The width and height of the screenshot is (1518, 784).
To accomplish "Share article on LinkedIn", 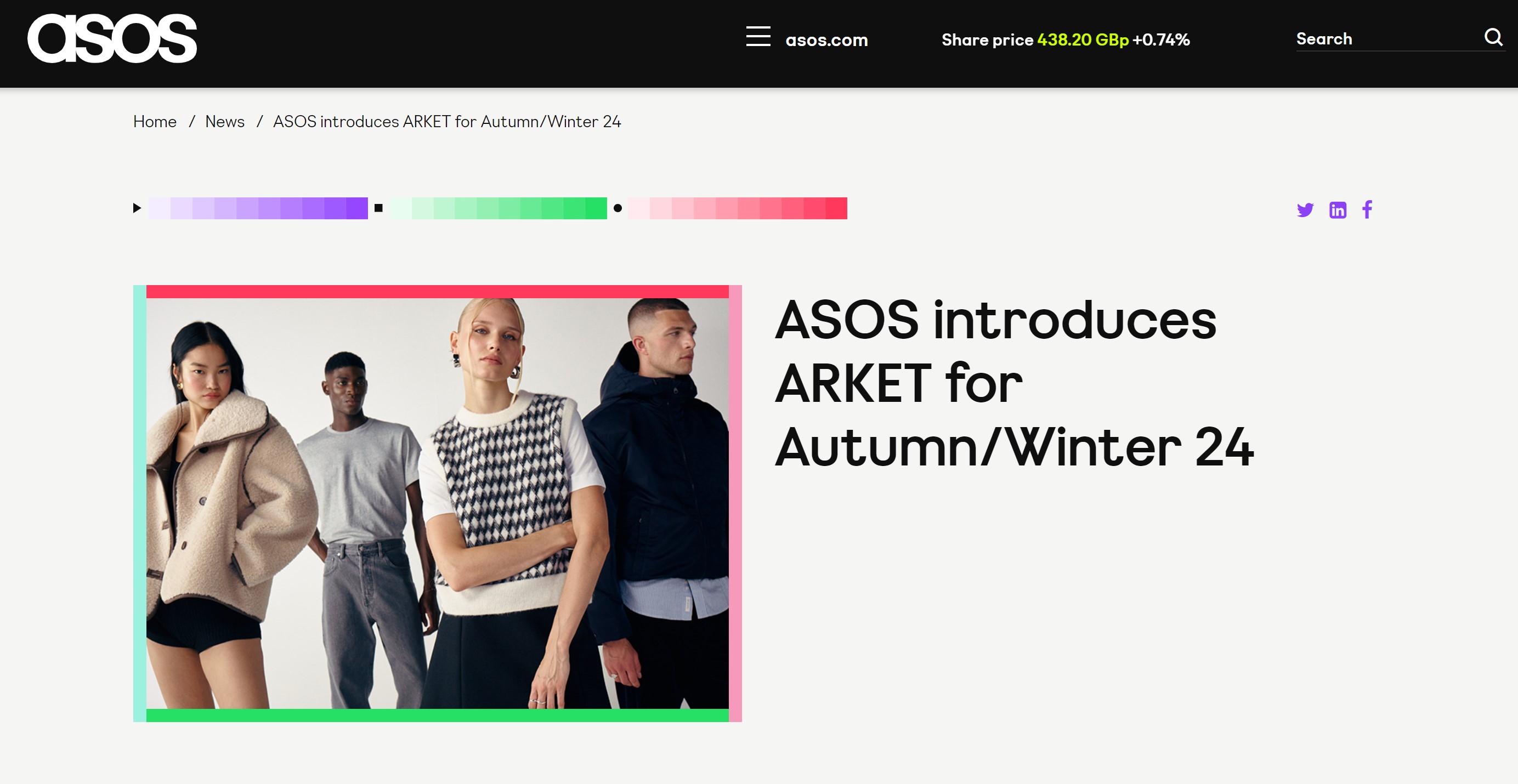I will click(1338, 209).
